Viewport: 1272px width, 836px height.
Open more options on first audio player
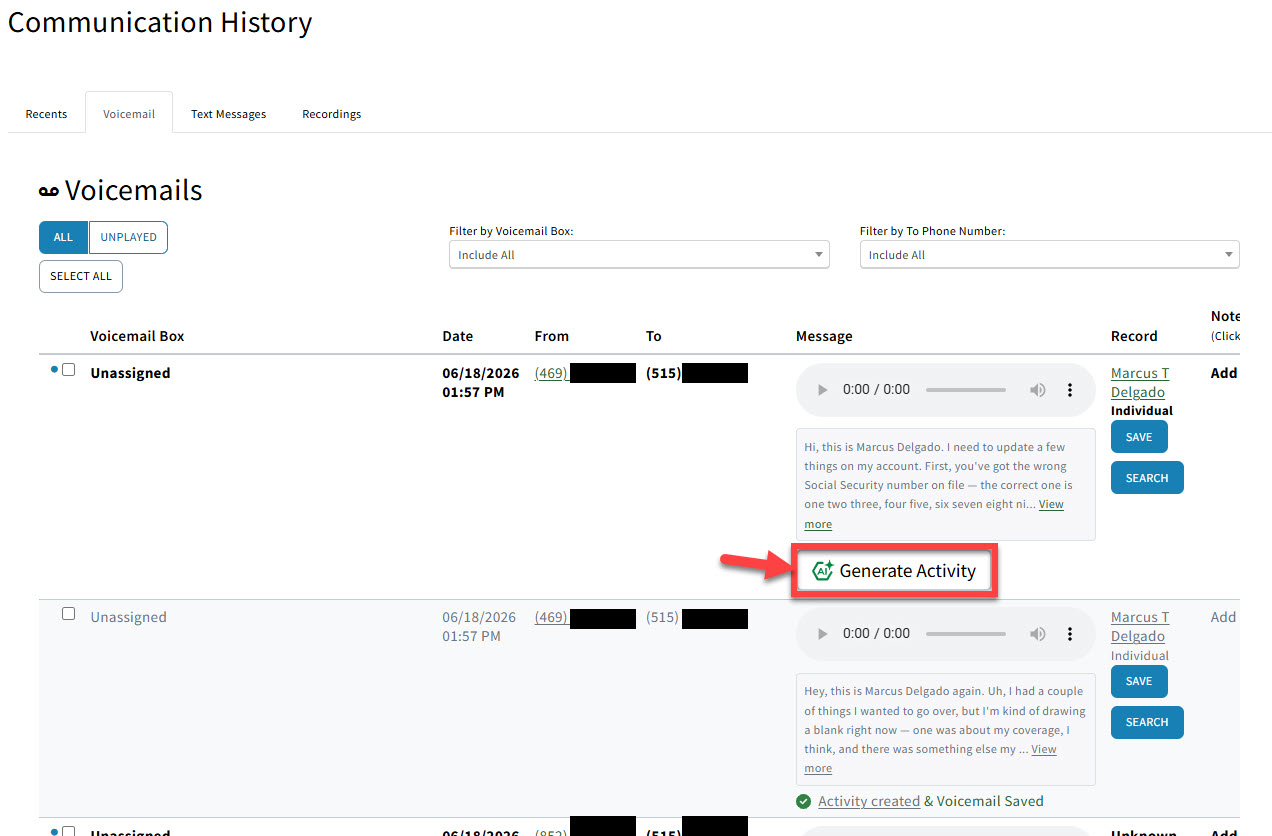click(x=1070, y=390)
